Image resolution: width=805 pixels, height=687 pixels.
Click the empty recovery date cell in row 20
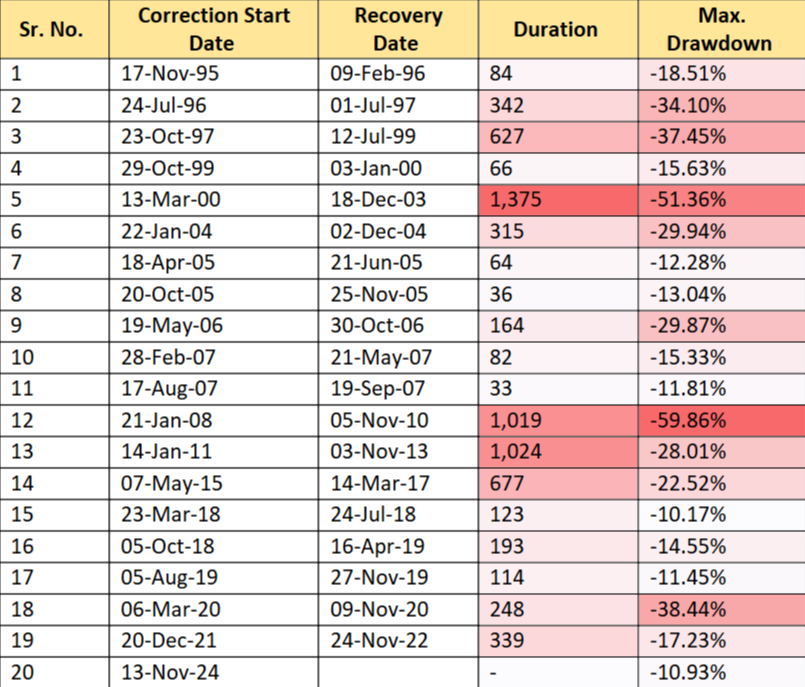[x=396, y=673]
